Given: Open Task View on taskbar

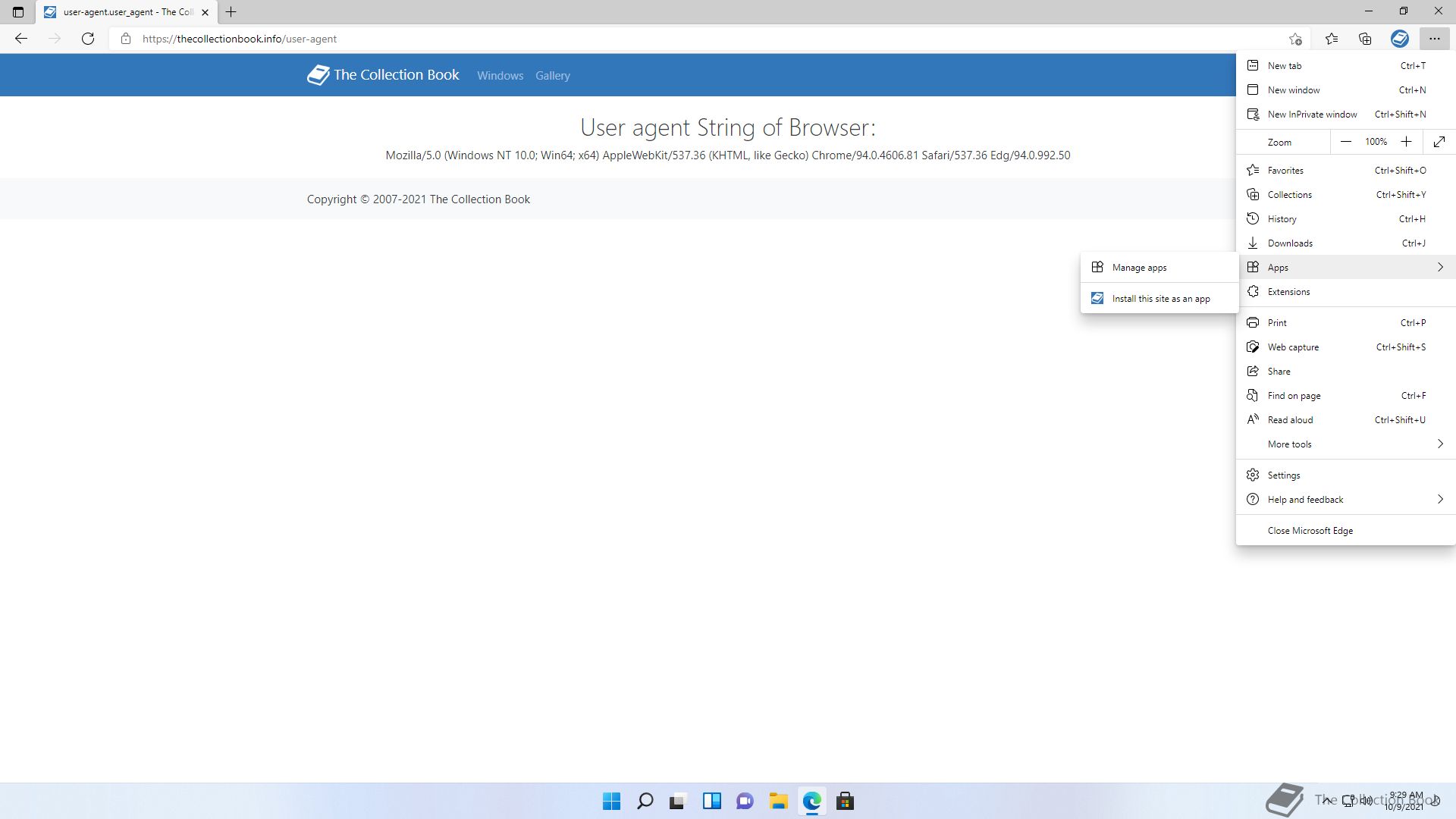Looking at the screenshot, I should coord(678,802).
